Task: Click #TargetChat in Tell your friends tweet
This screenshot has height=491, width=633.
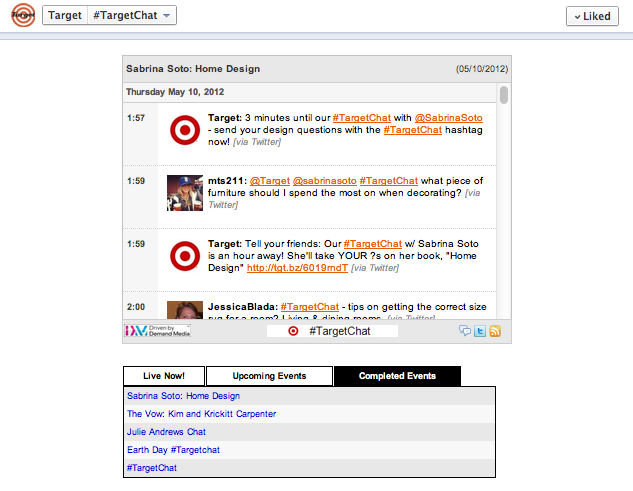Action: click(x=373, y=244)
